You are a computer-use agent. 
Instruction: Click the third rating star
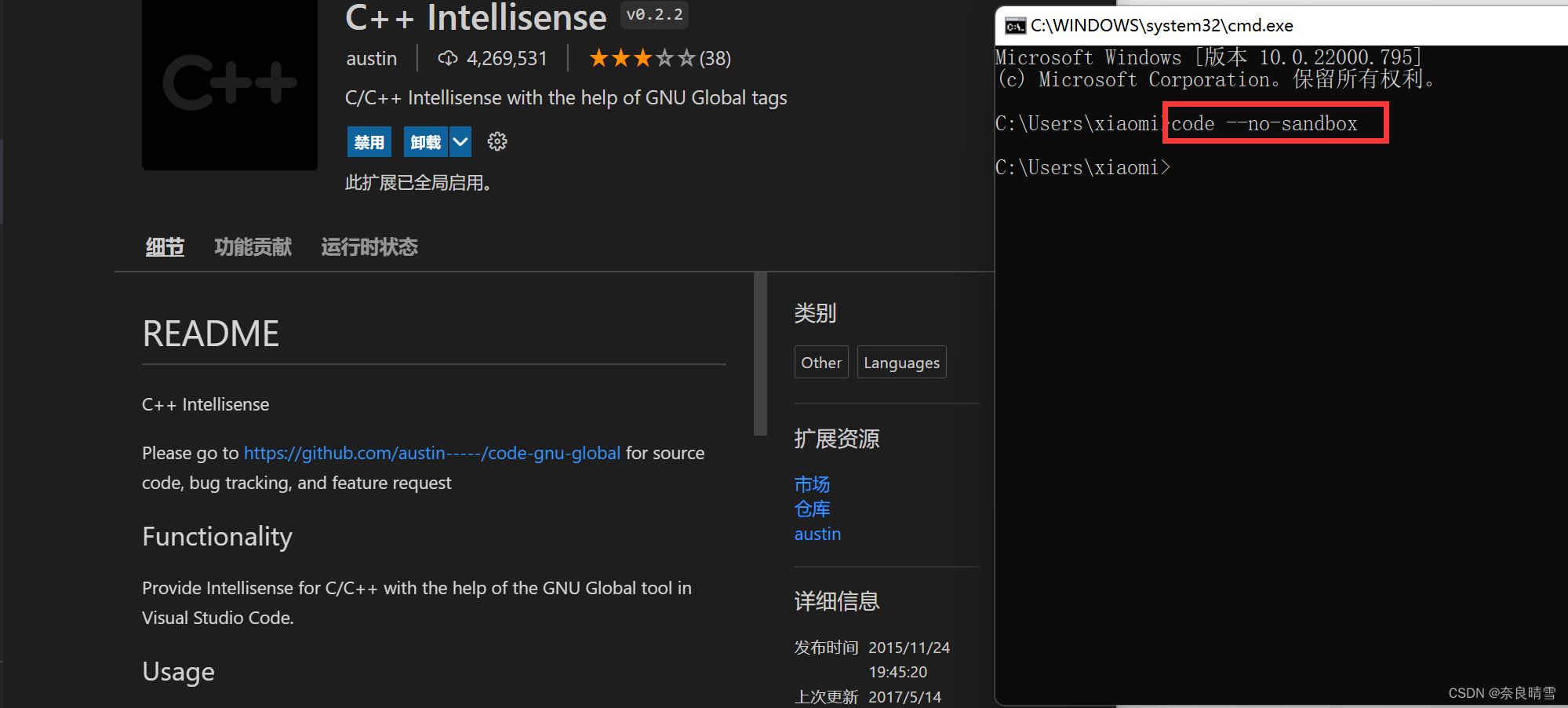click(642, 57)
